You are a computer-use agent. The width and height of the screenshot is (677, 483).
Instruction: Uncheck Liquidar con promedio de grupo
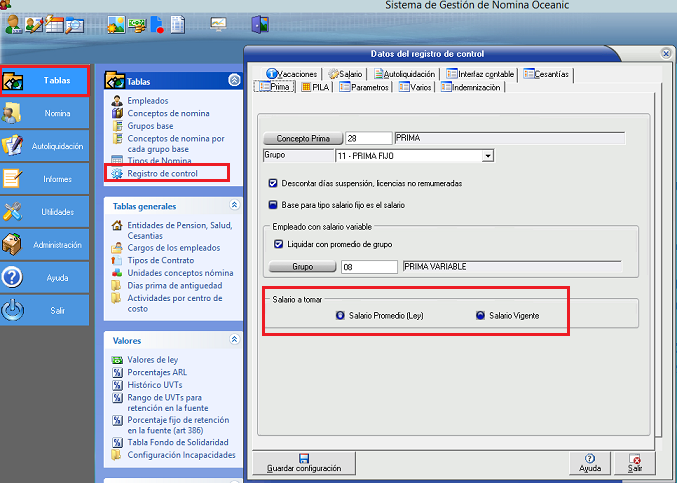[279, 244]
